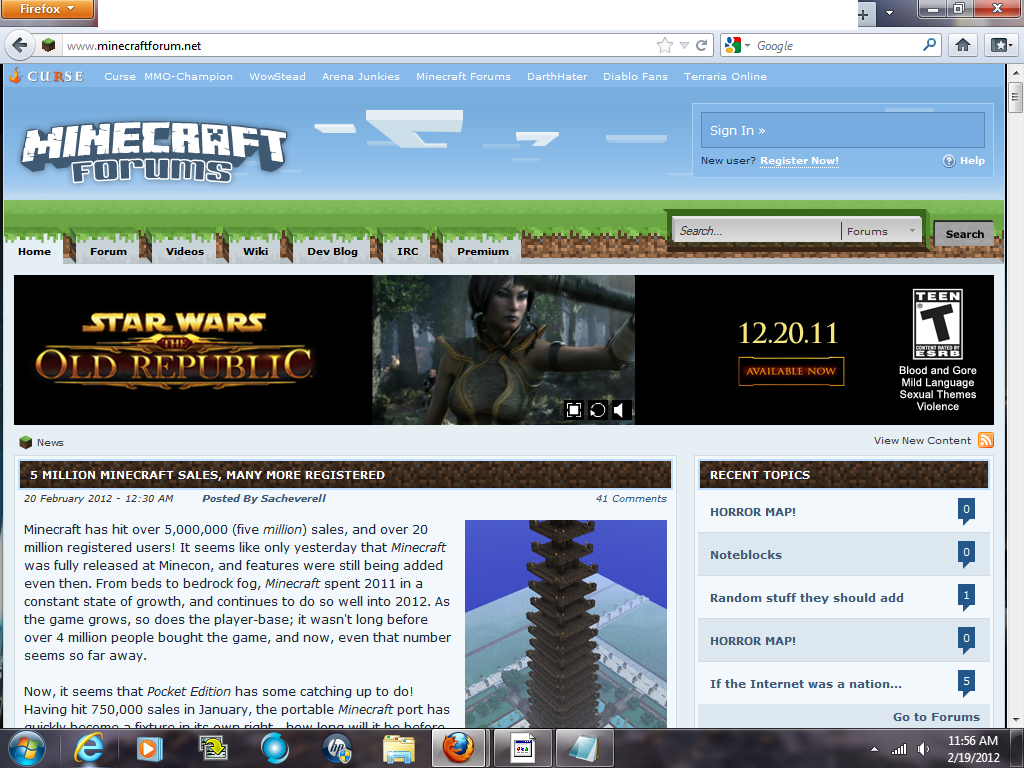Open the notepad icon in the taskbar

[584, 748]
